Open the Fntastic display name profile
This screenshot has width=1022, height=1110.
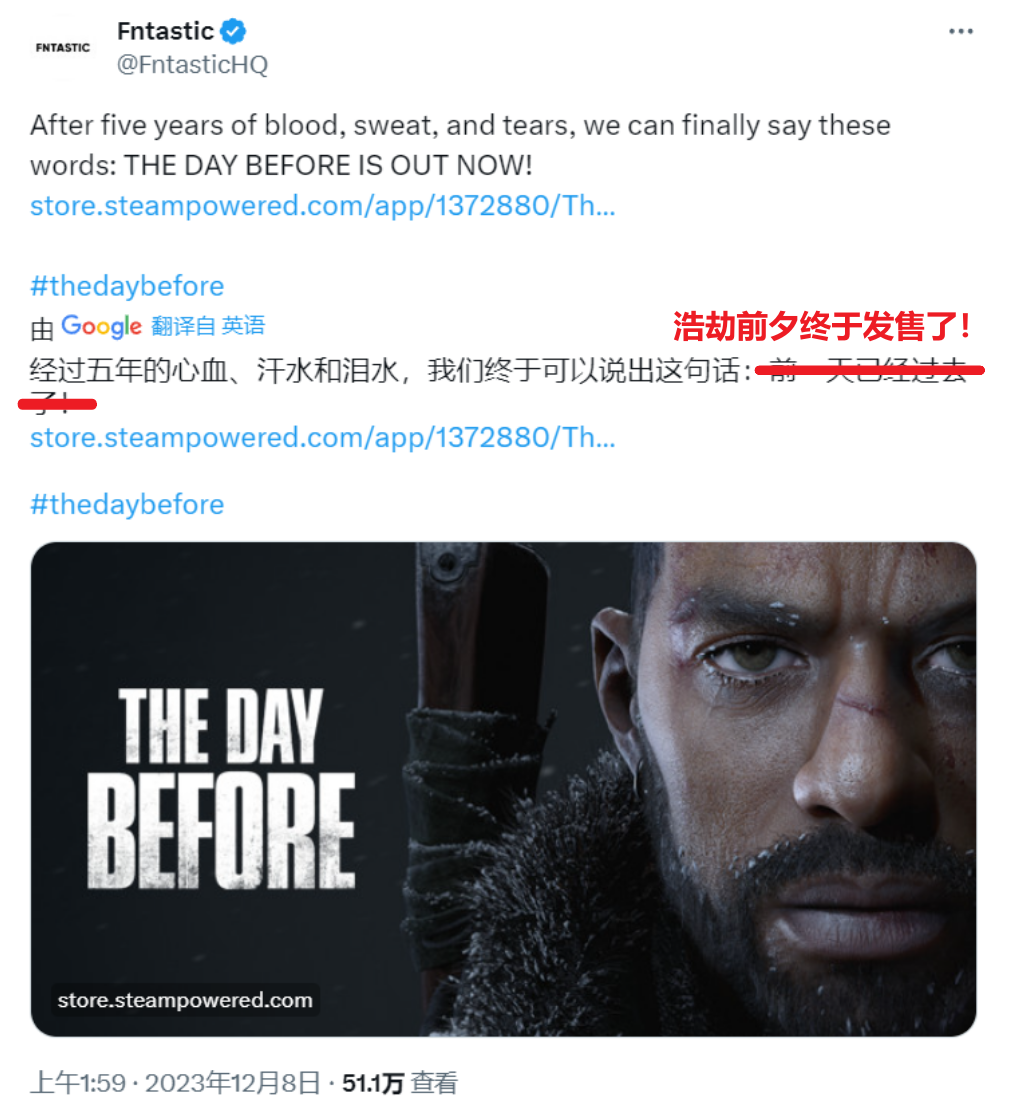165,31
